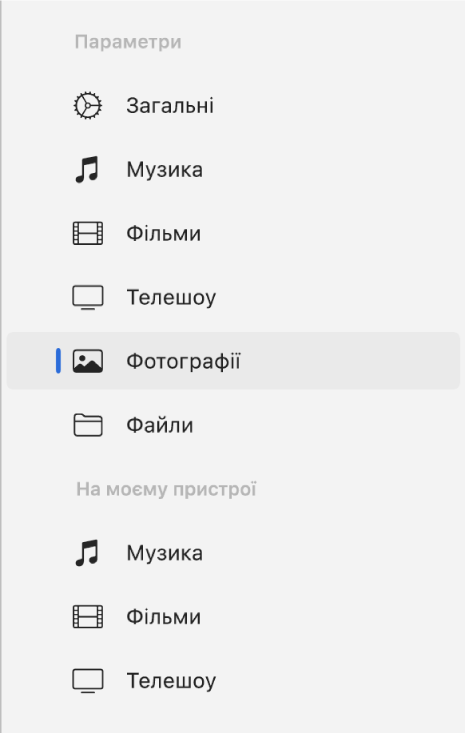The image size is (466, 734).
Task: Select Музика in the Параметри section
Action: [233, 169]
